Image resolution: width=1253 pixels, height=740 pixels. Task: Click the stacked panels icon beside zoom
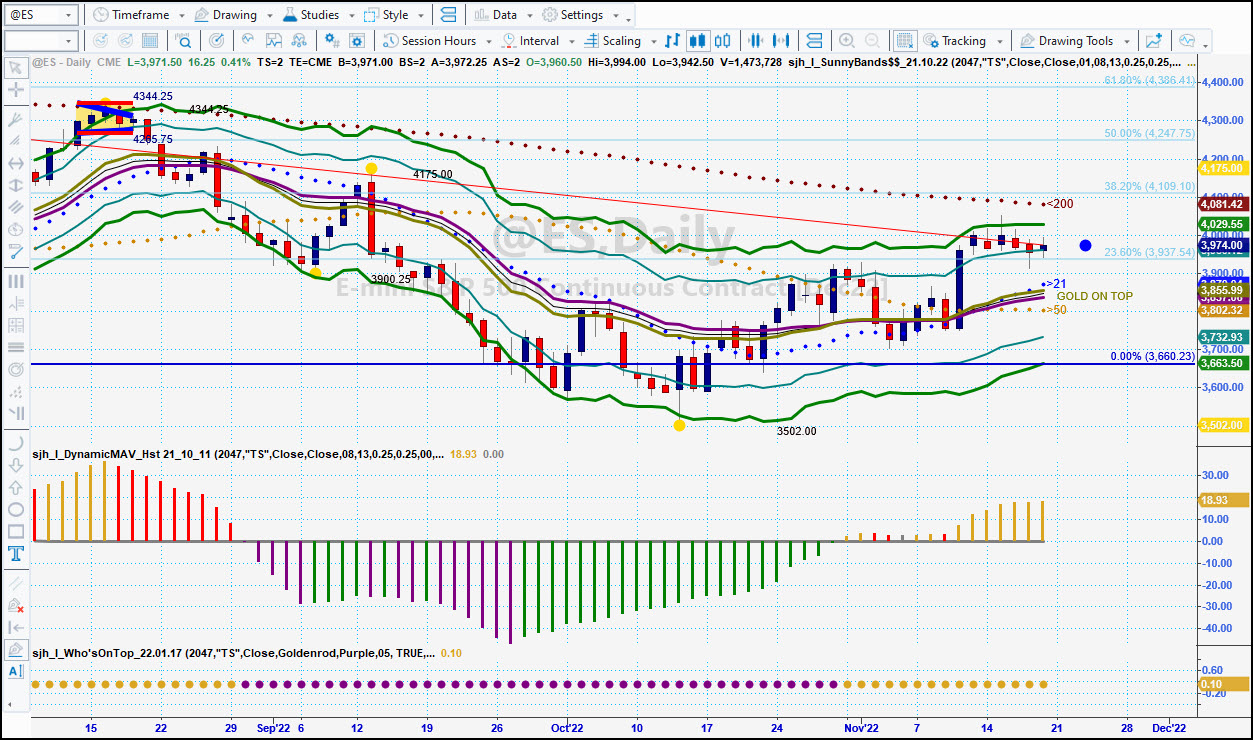click(x=815, y=41)
